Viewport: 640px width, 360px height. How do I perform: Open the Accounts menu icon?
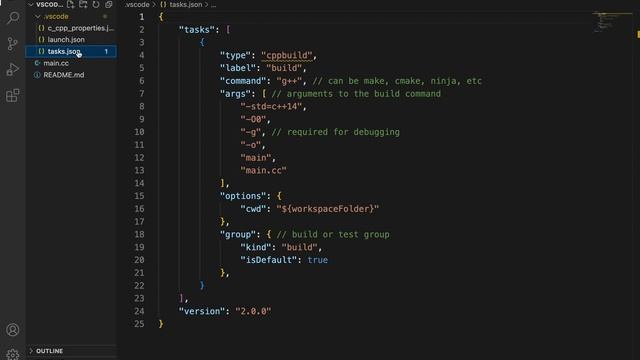point(13,329)
